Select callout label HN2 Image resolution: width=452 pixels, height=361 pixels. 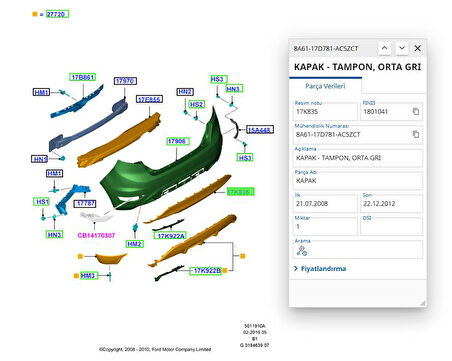[185, 91]
